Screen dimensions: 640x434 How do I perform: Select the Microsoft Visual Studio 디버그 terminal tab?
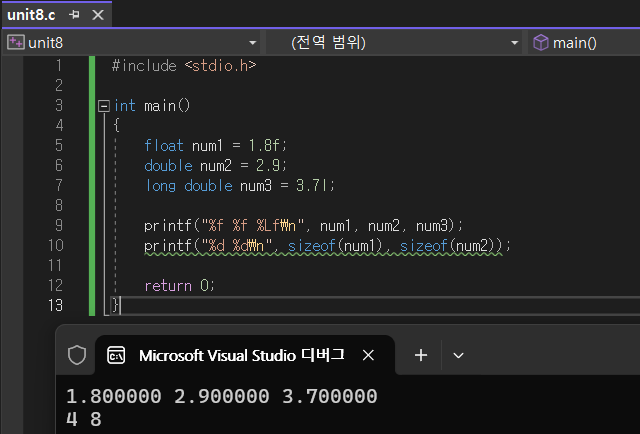[245, 355]
